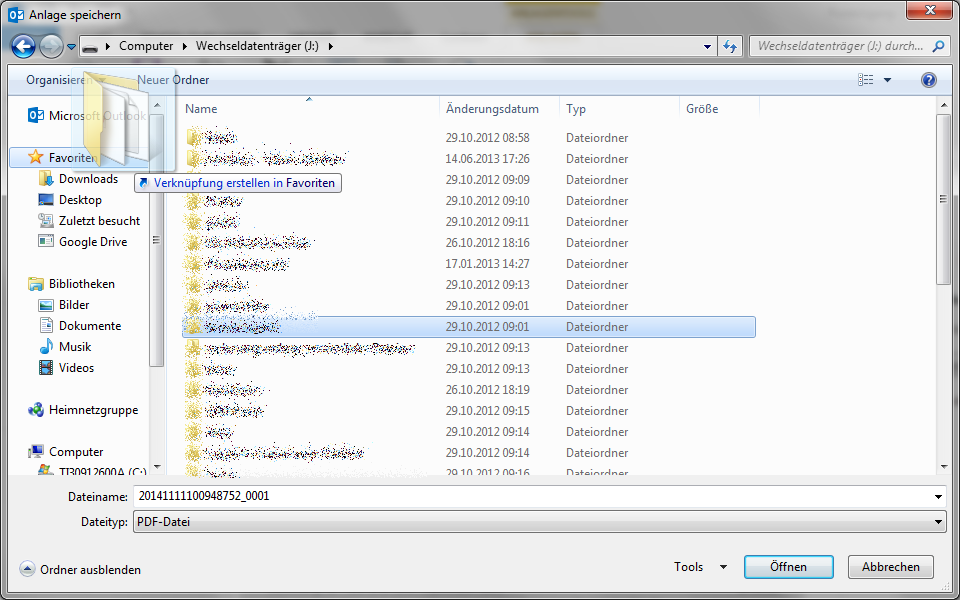Select Google Drive in the sidebar

92,242
